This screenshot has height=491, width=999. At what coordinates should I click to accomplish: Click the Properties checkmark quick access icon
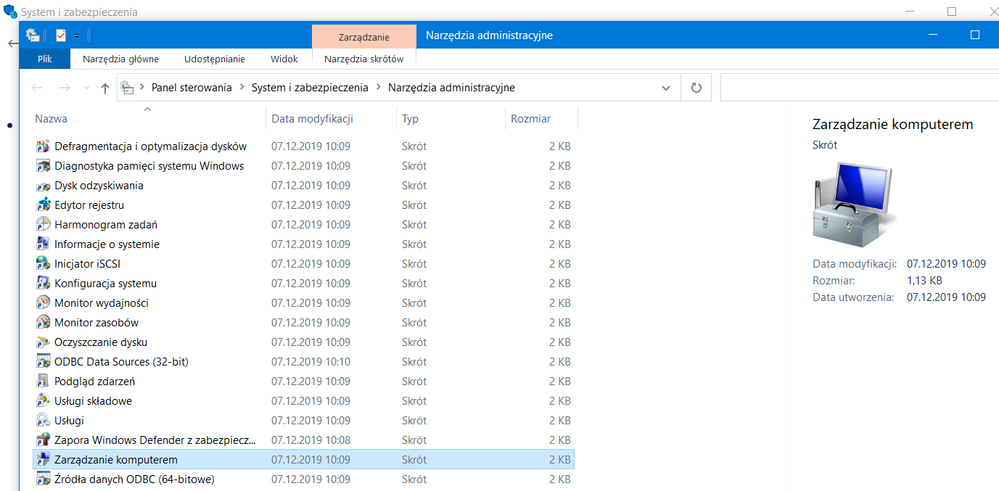pyautogui.click(x=61, y=36)
